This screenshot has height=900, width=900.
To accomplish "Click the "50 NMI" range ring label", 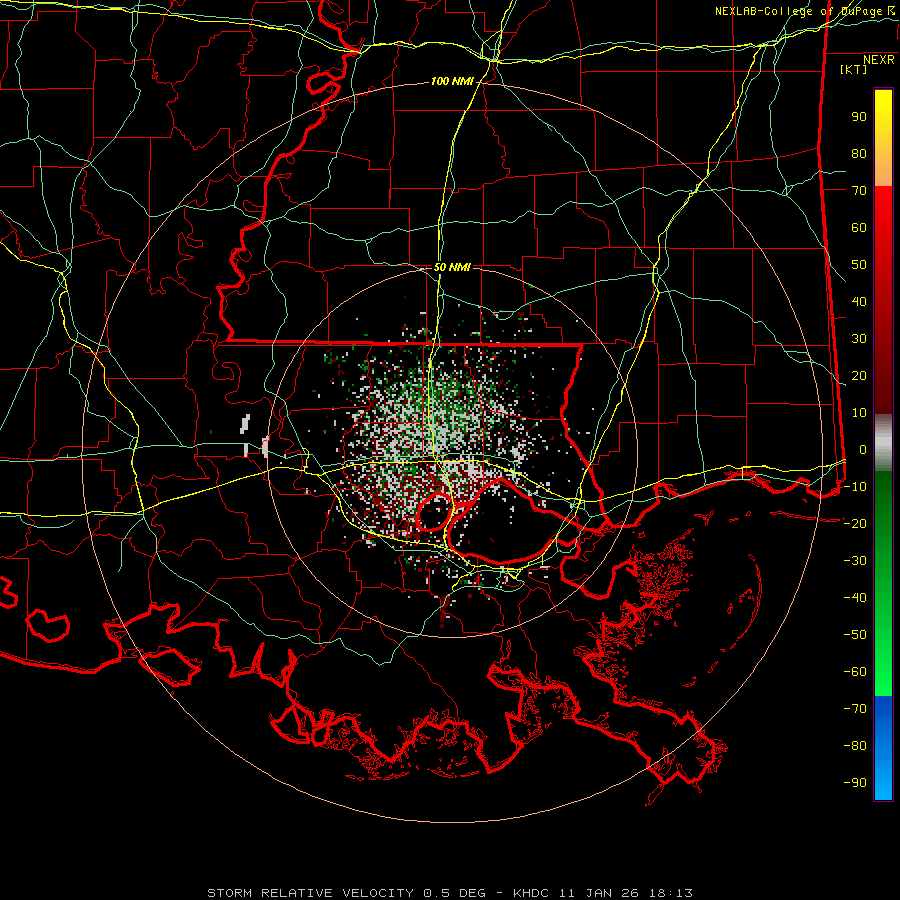I will tap(452, 267).
